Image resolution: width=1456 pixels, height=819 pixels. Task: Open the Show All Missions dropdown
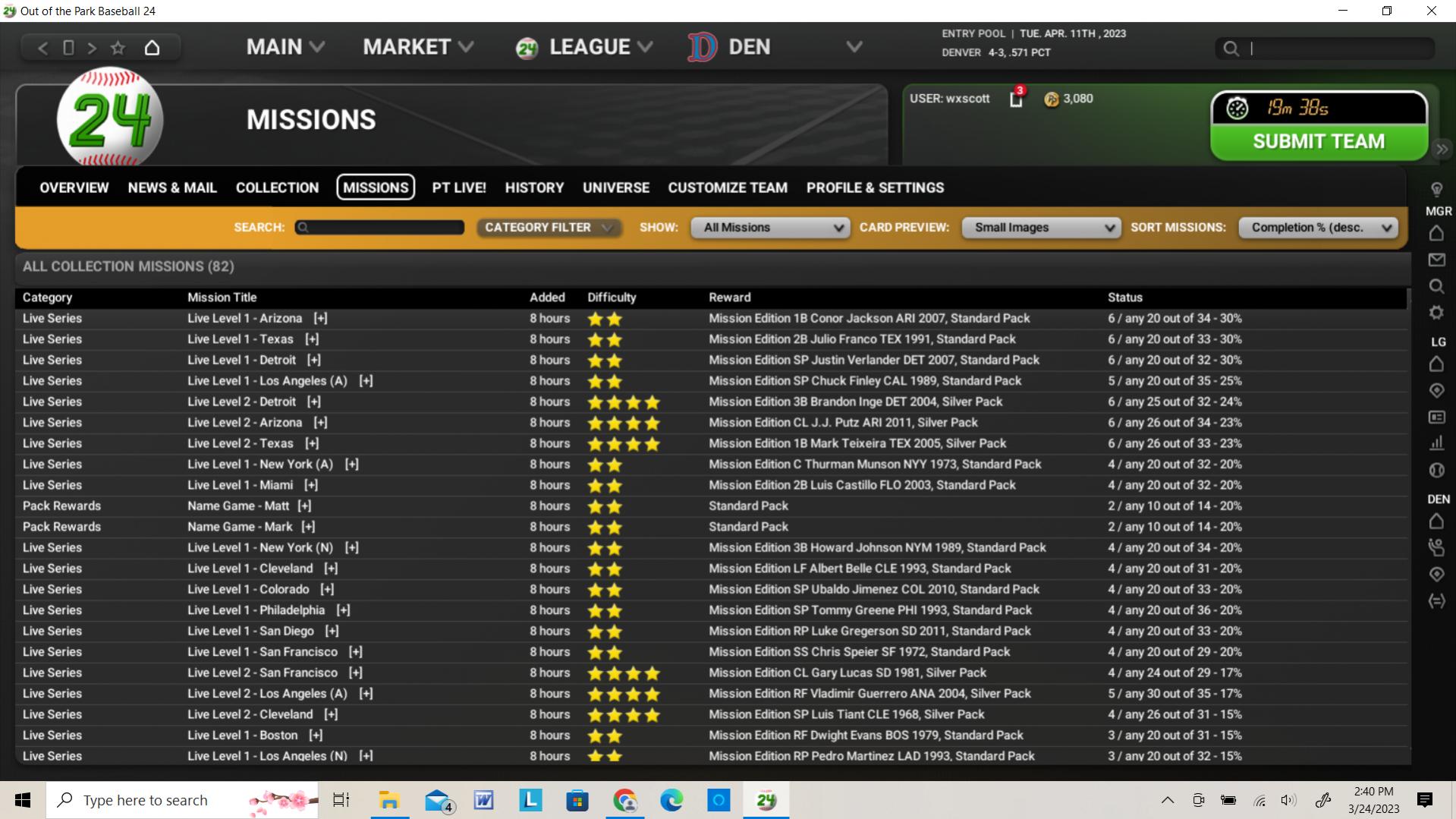(x=770, y=228)
